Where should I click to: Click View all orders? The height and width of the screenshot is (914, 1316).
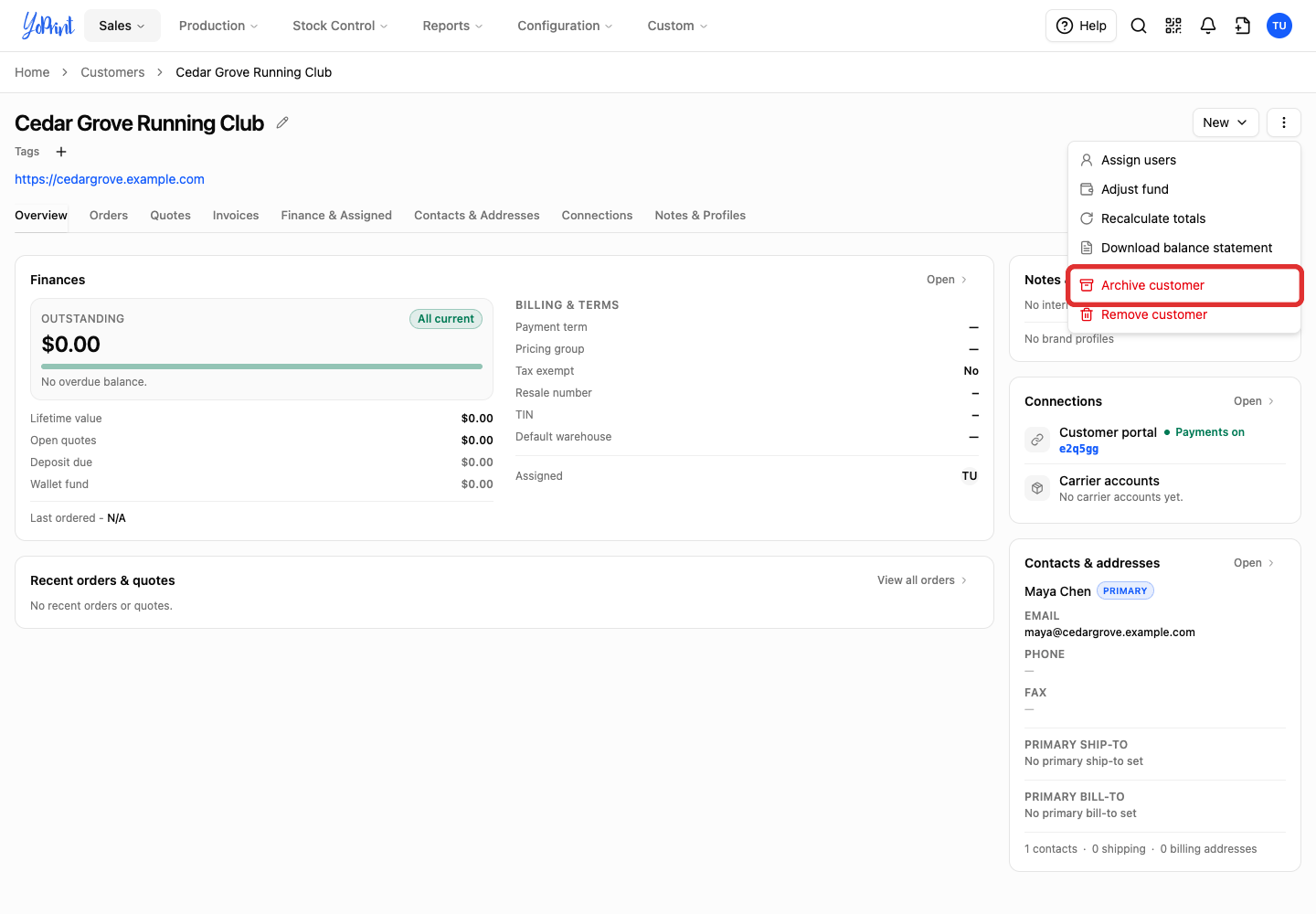pos(923,580)
